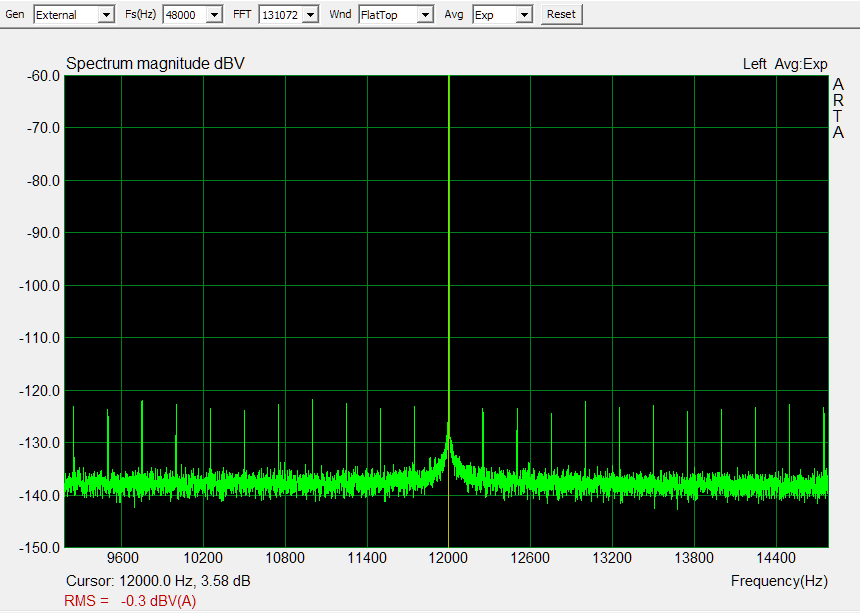Open the Gen source dropdown showing External

(73, 15)
